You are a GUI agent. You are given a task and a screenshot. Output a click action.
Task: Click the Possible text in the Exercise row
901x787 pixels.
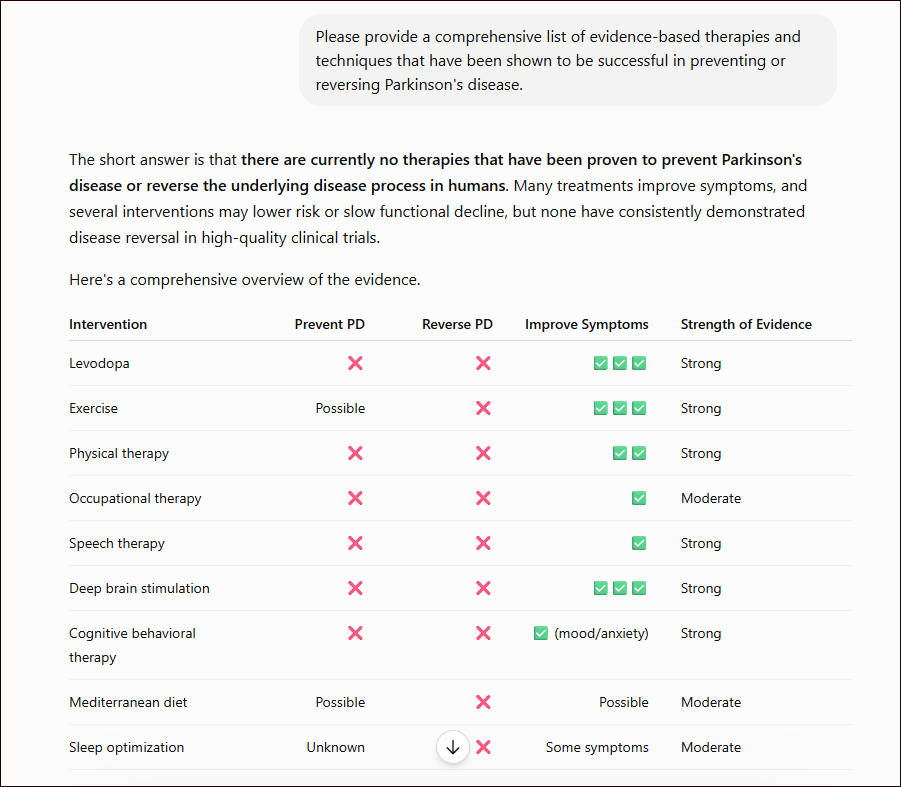(340, 408)
